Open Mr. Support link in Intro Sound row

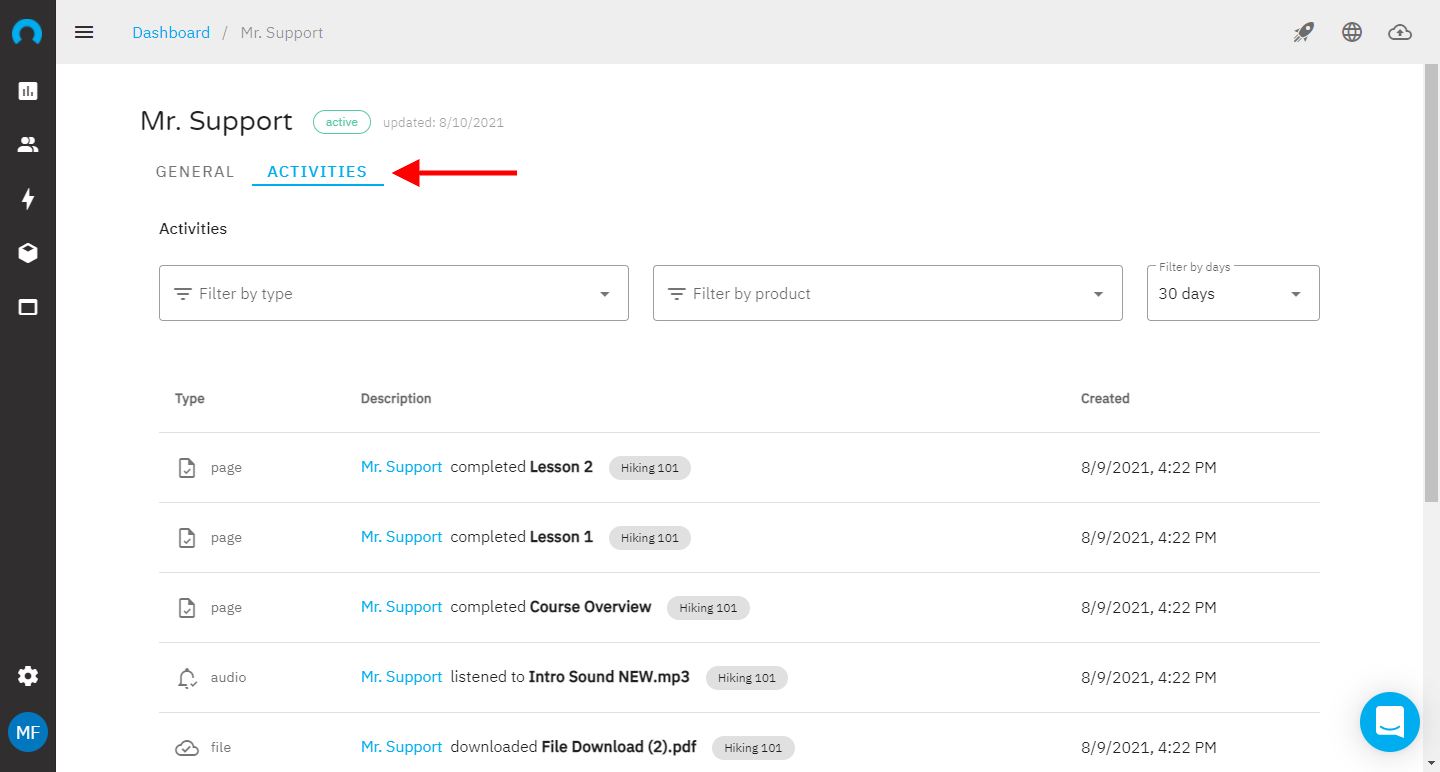401,677
